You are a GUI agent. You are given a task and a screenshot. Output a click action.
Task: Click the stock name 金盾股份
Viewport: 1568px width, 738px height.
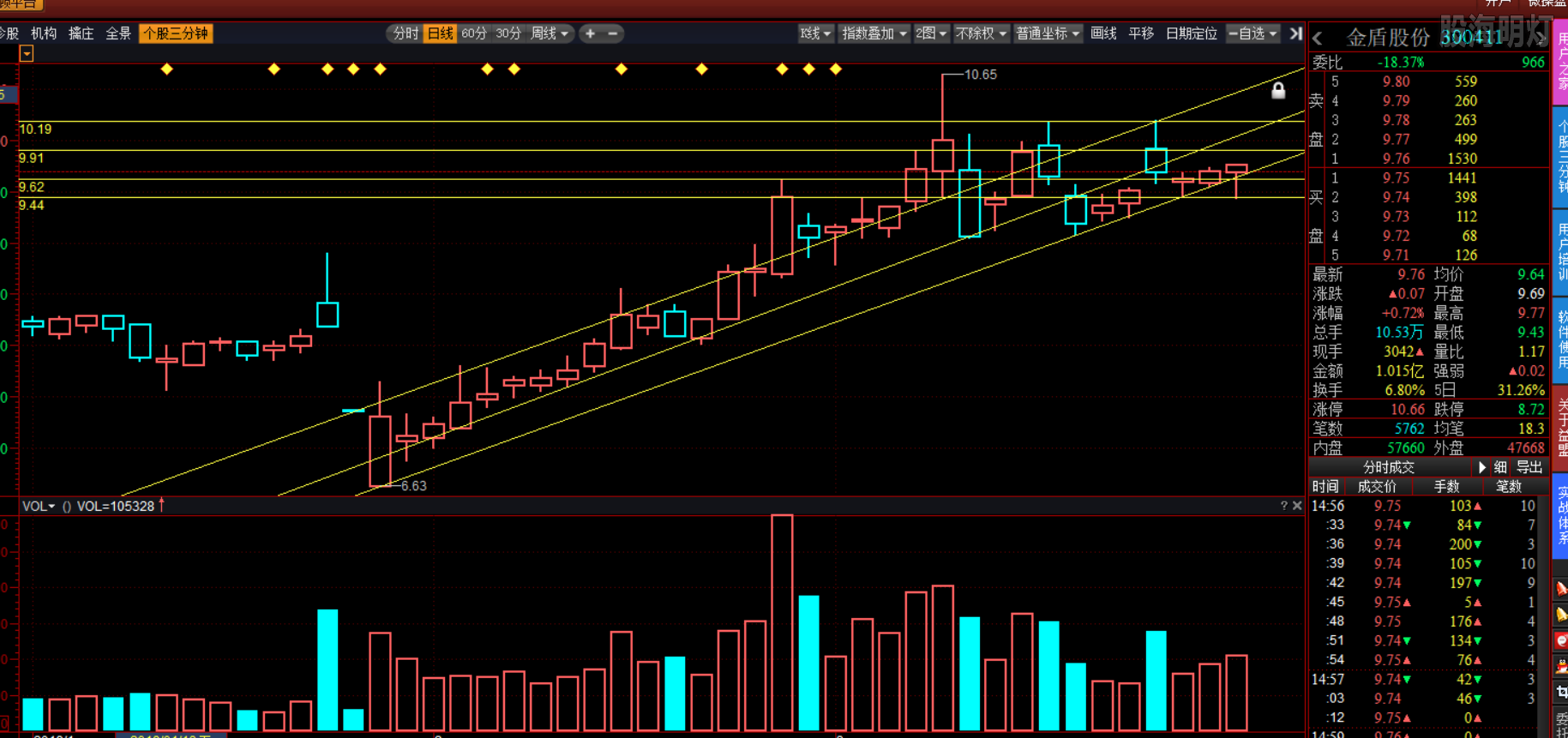(1389, 38)
